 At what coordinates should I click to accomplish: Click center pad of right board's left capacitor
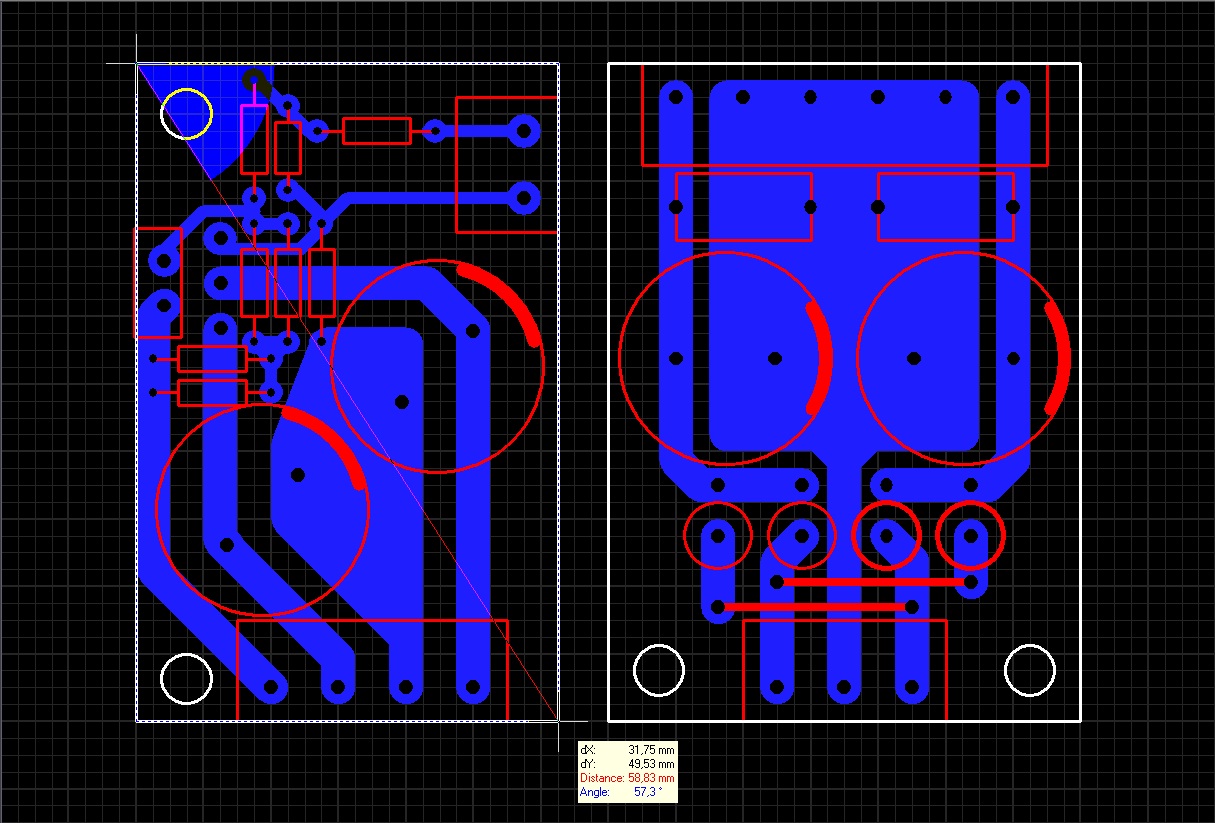point(775,358)
